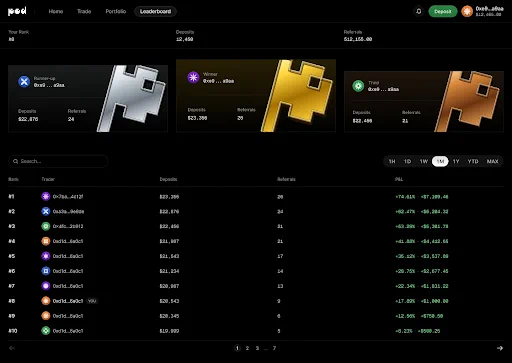Open the wallet address dropdown in the header
Image resolution: width=512 pixels, height=363 pixels.
tap(489, 11)
